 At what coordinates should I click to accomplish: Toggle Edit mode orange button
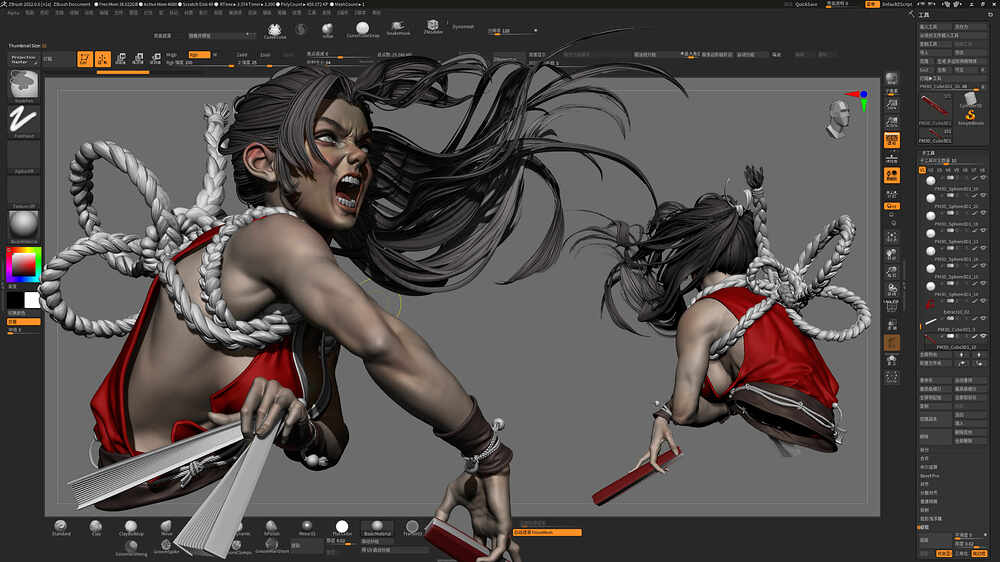(x=85, y=59)
